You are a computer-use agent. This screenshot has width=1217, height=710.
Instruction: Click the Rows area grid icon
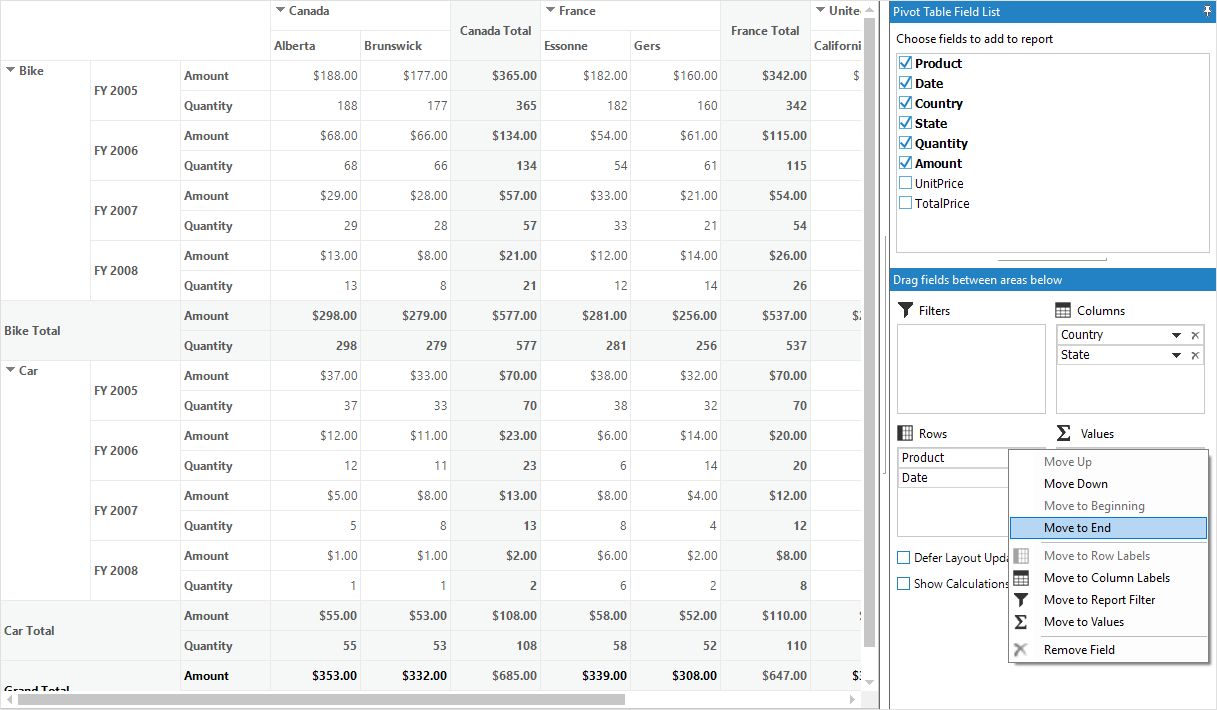coord(905,434)
